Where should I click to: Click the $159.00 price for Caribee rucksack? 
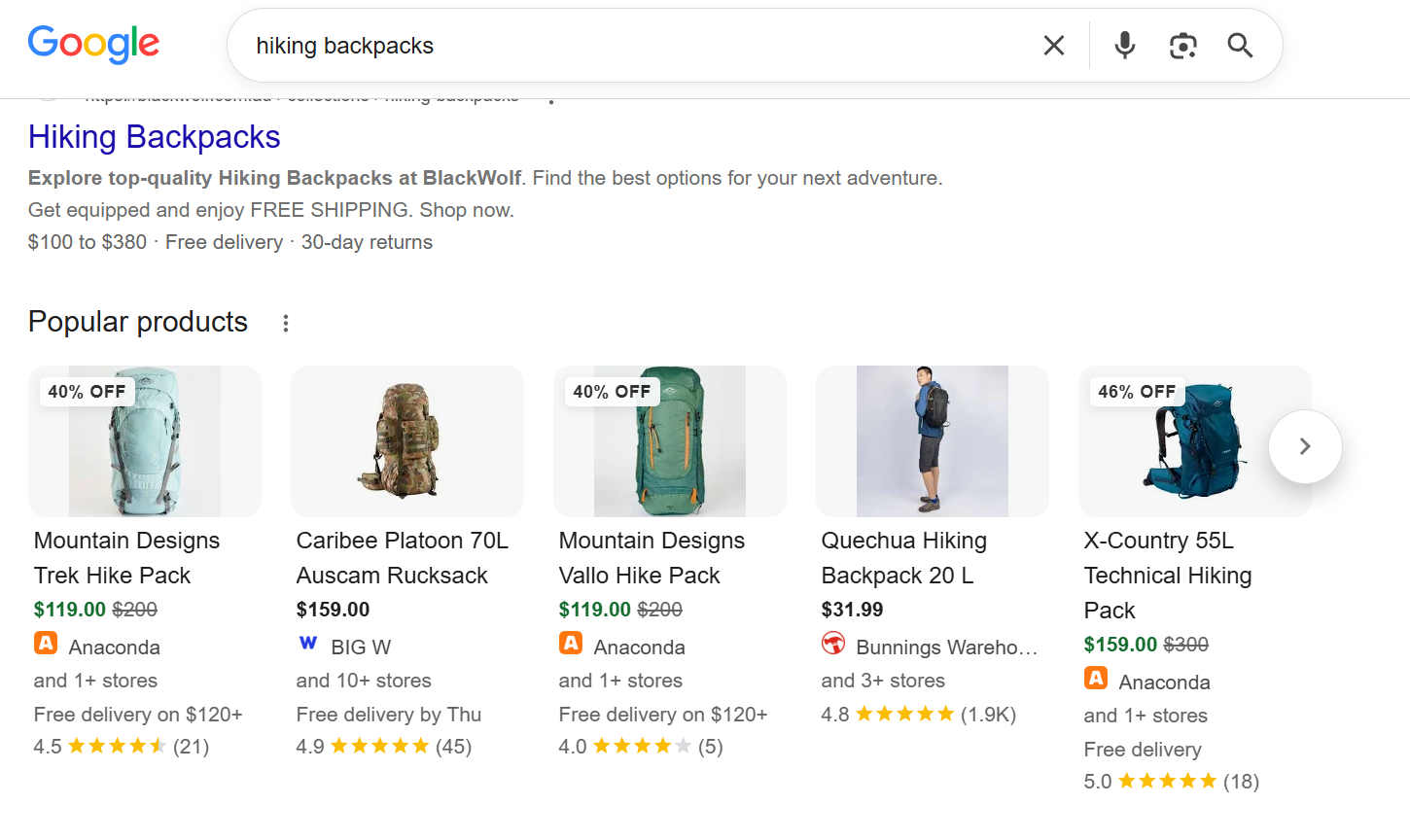[334, 610]
